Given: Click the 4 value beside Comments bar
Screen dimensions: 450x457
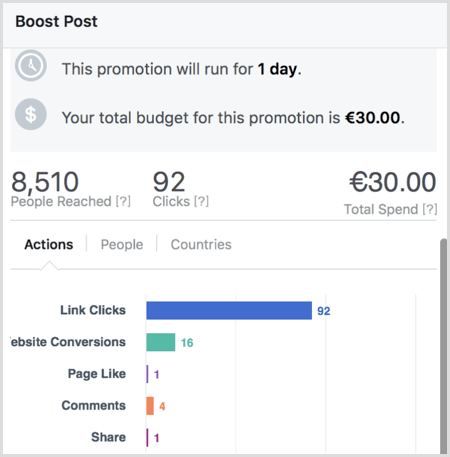Looking at the screenshot, I should pos(162,406).
